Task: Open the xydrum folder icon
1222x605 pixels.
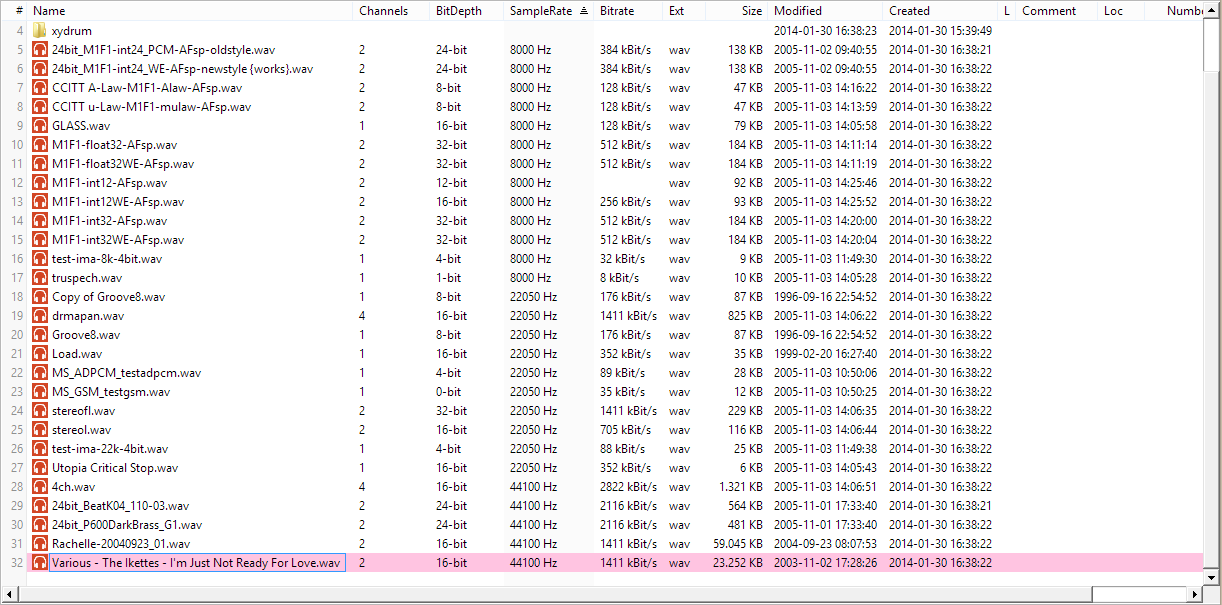Action: 40,30
